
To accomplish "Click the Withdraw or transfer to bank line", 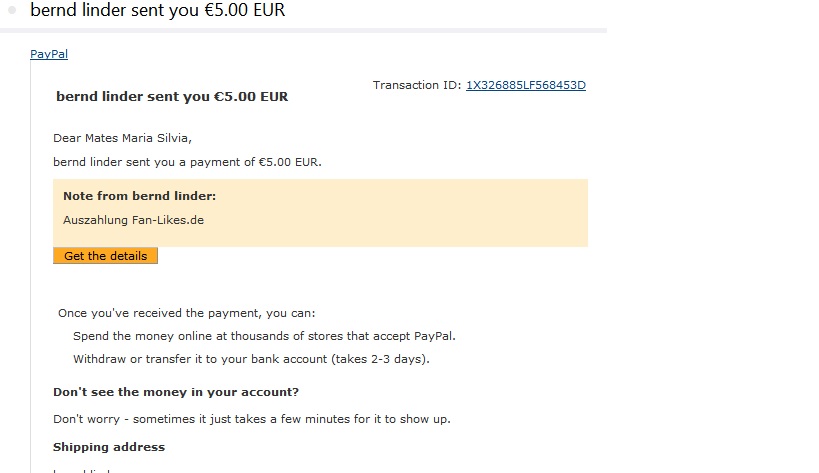I will point(251,359).
